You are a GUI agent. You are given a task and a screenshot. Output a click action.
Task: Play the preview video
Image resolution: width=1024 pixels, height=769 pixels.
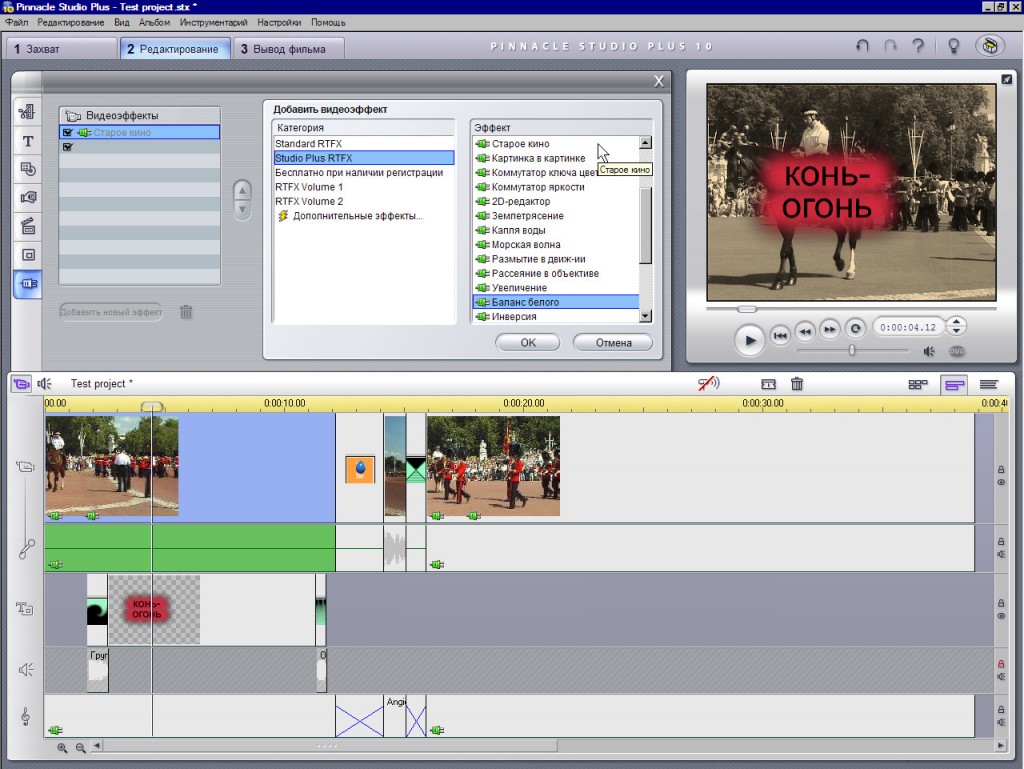click(750, 340)
